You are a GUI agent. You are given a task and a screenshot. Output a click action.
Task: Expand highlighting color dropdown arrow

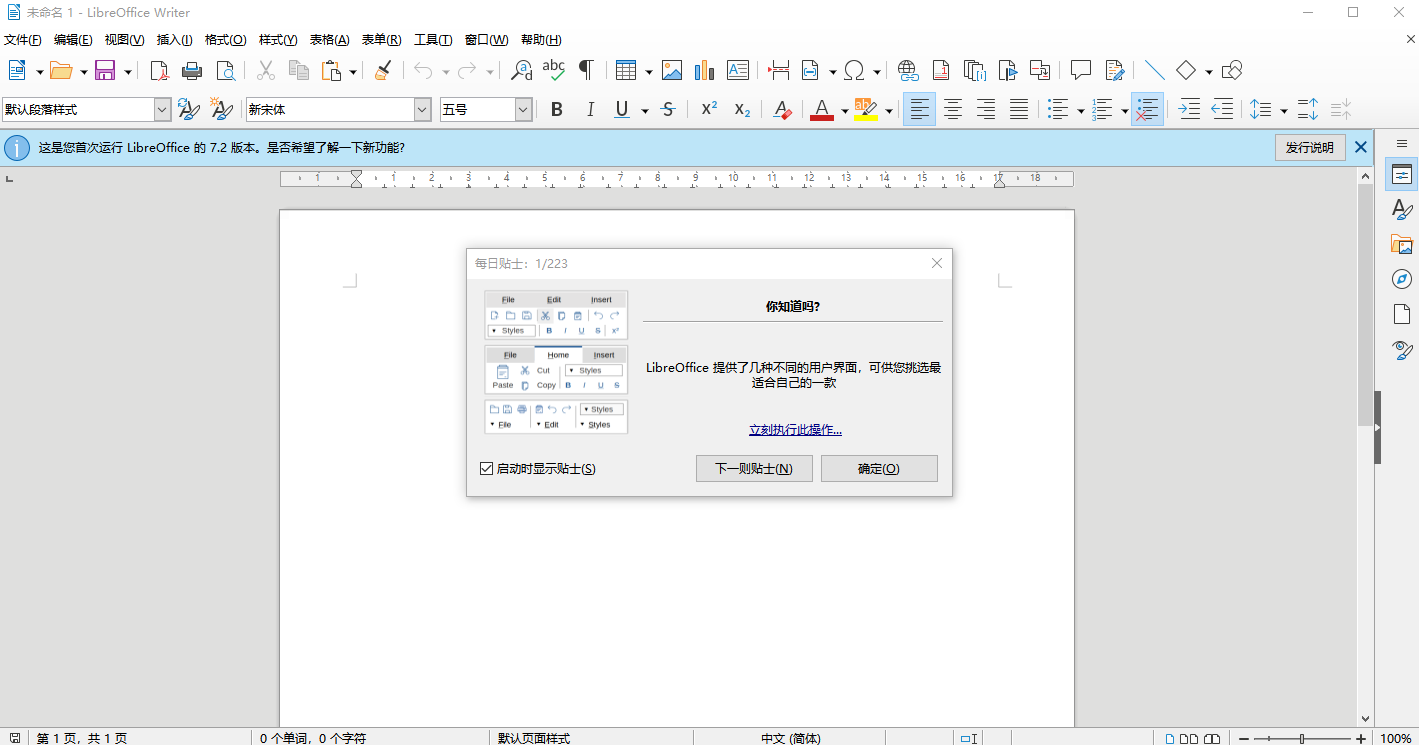point(888,111)
